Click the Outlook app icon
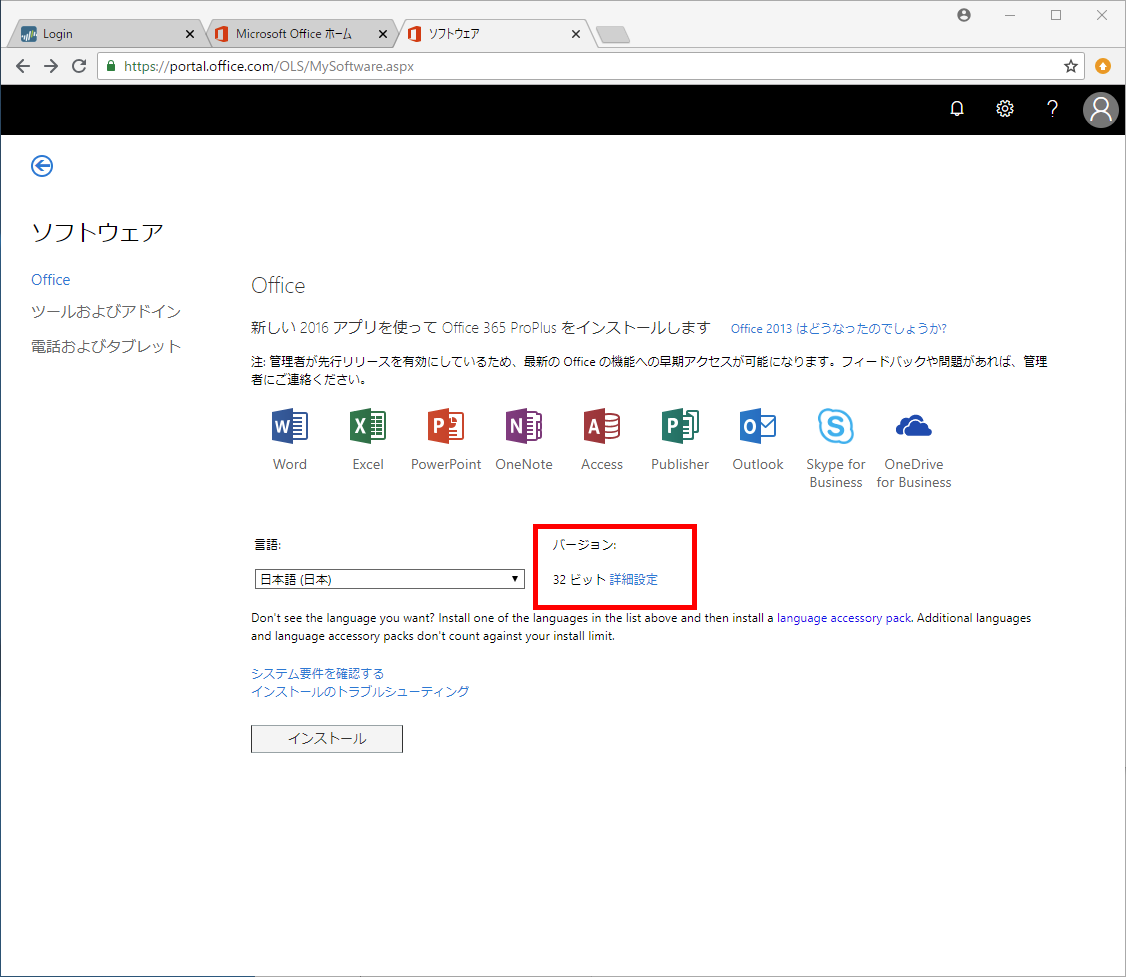 [x=758, y=426]
